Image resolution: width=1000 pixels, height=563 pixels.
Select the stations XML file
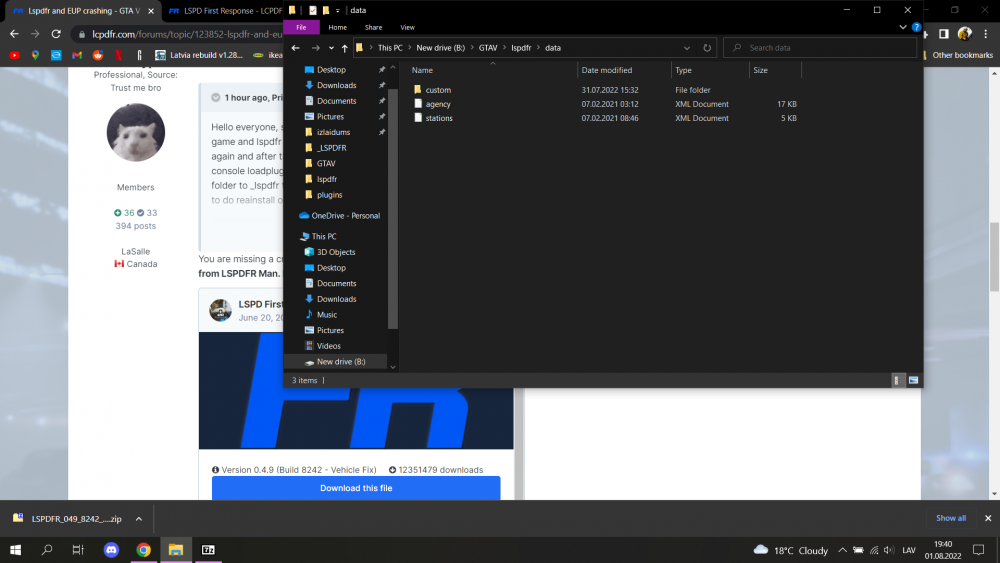(439, 118)
